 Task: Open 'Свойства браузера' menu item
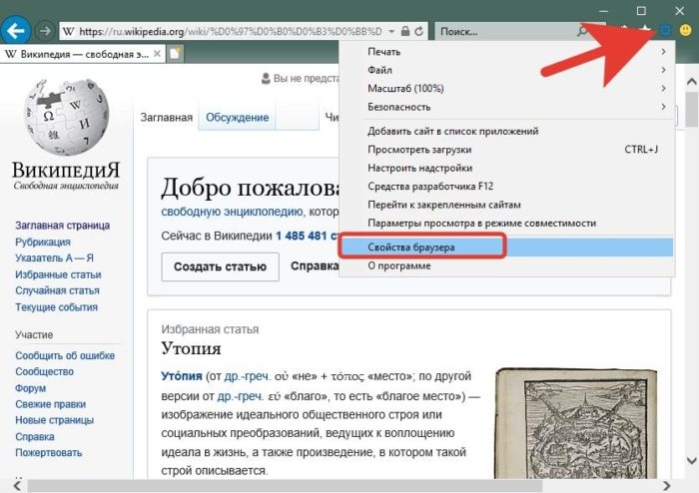click(x=507, y=247)
